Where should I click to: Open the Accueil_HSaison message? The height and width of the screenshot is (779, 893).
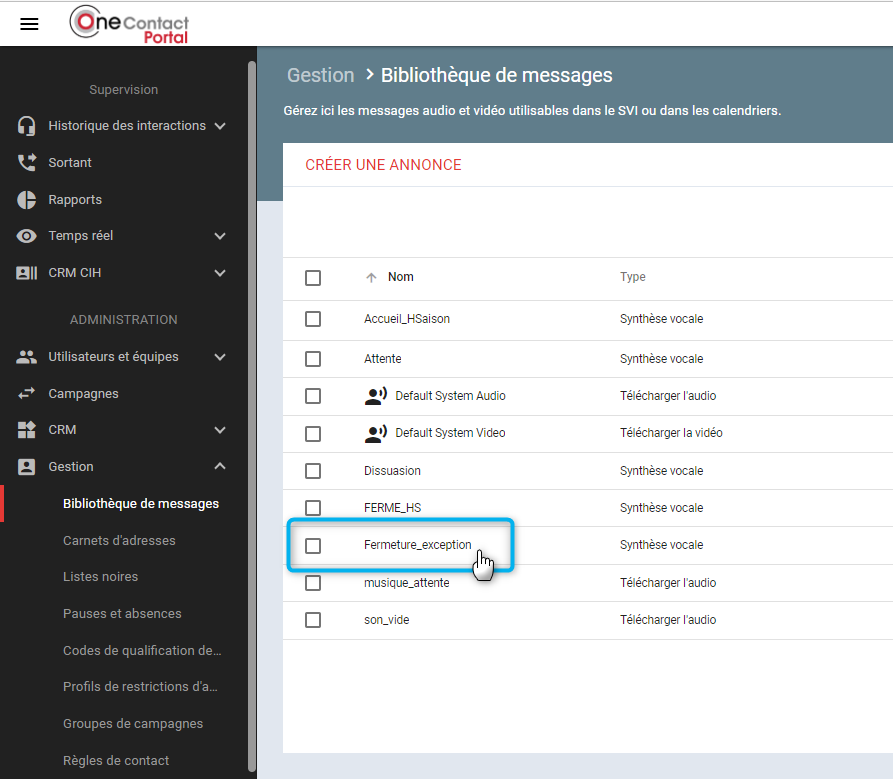coord(407,319)
